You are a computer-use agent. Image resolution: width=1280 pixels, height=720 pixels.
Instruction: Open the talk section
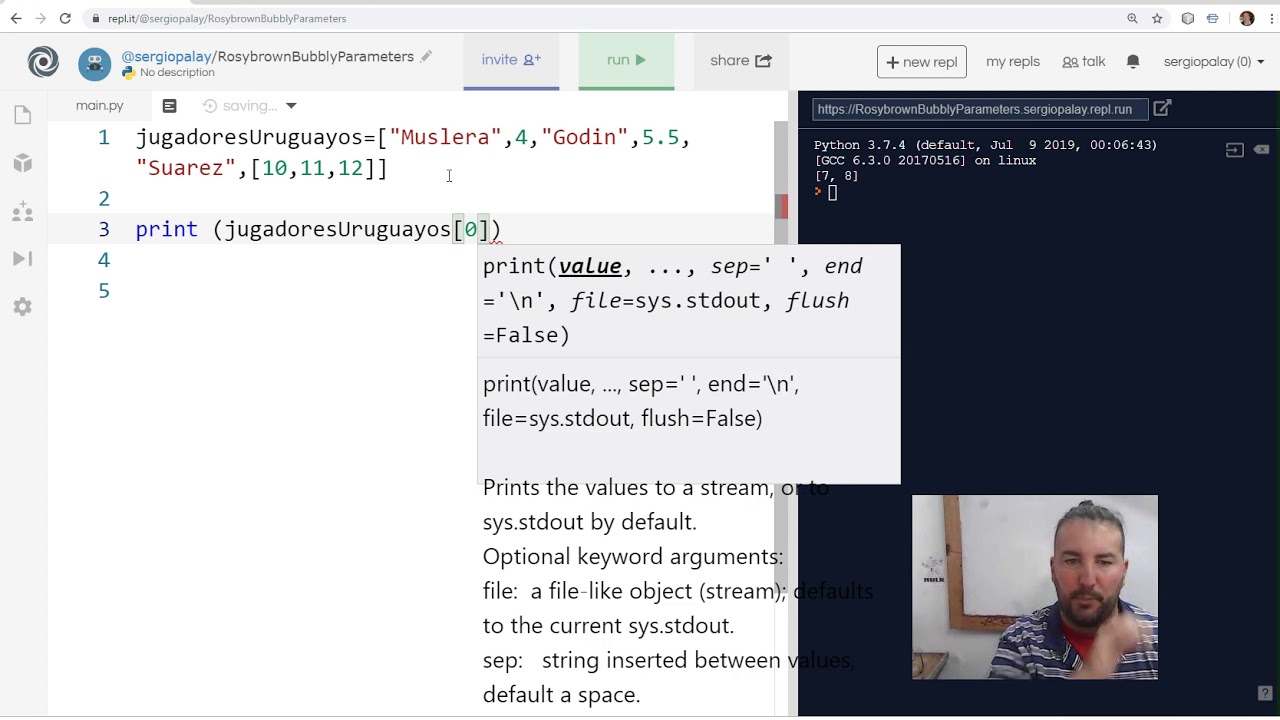pyautogui.click(x=1084, y=62)
